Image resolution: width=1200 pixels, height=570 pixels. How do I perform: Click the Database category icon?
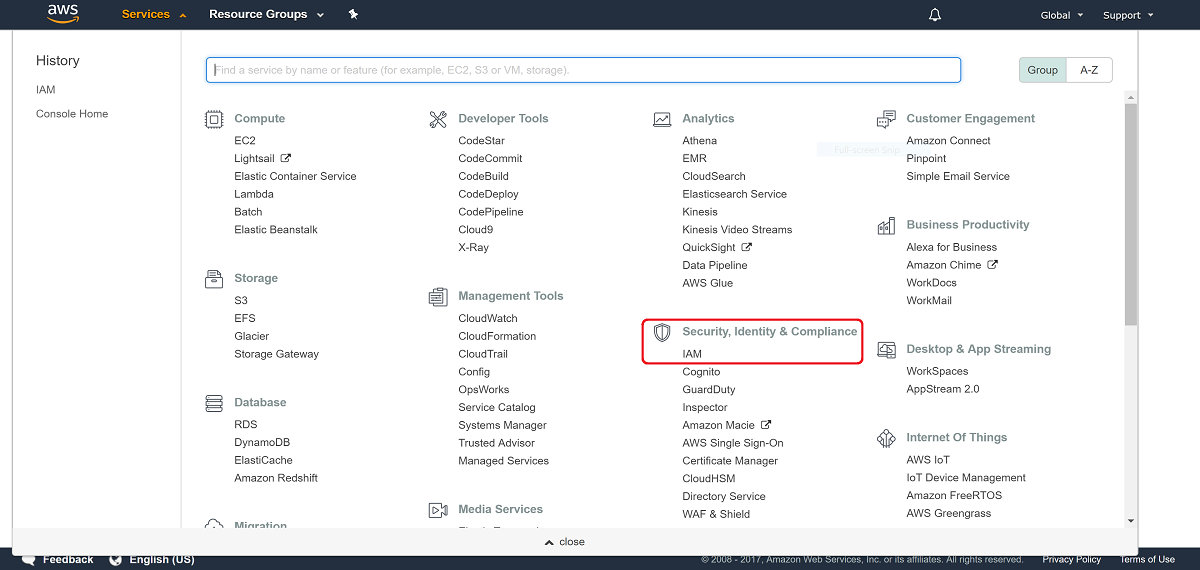[214, 403]
